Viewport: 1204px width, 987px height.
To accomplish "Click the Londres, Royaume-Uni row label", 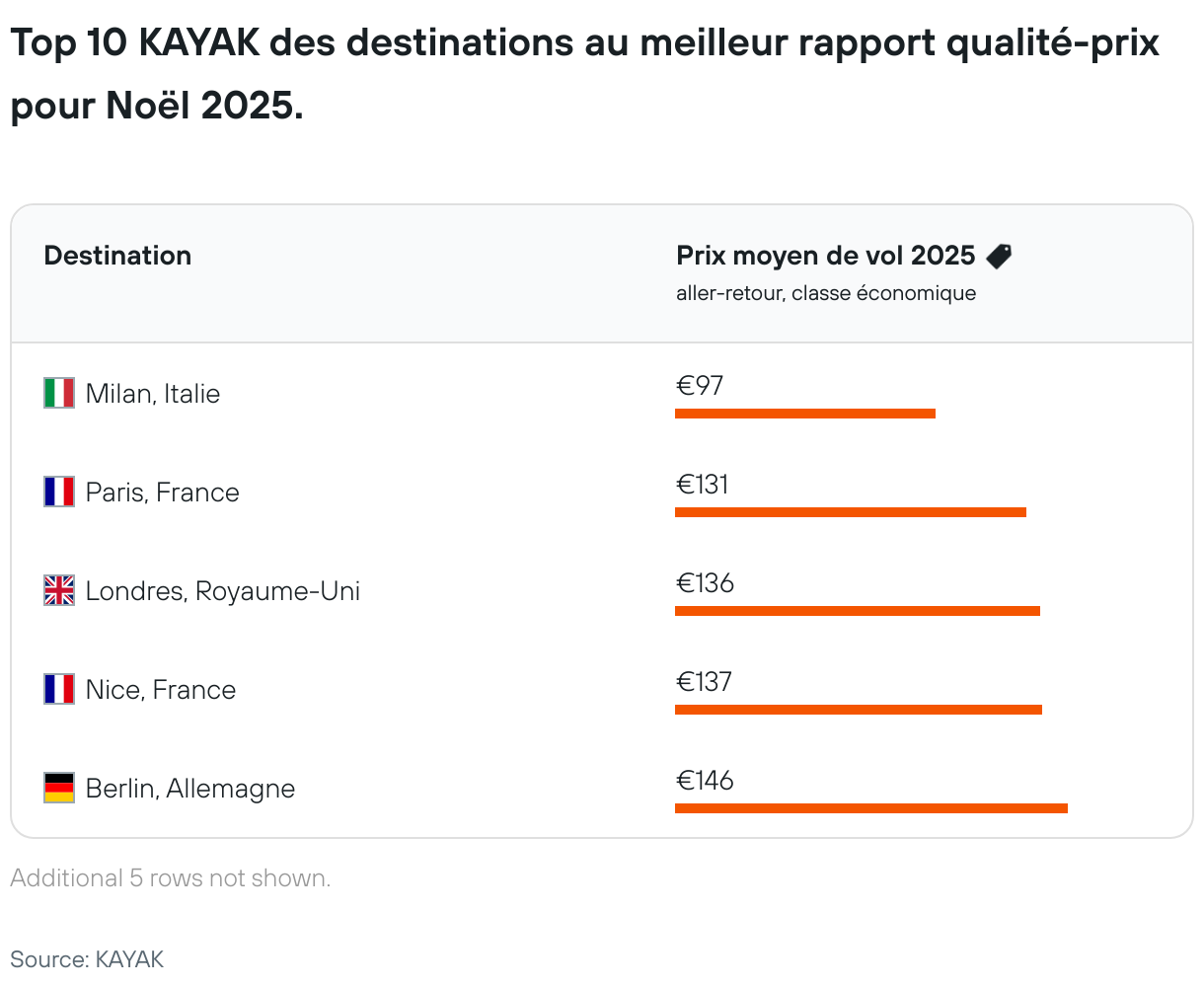I will (223, 591).
